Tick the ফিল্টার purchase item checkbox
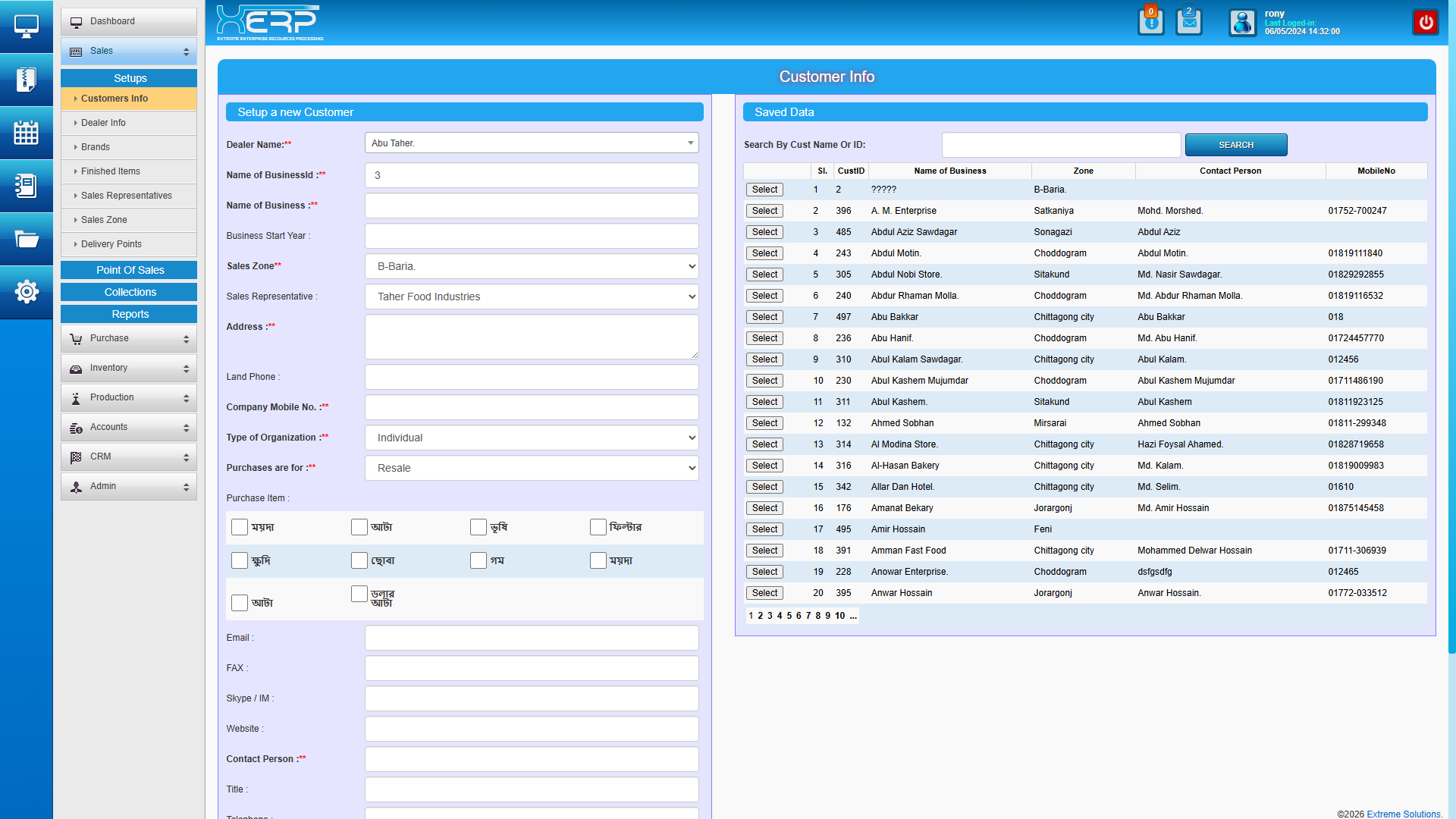The image size is (1456, 819). [x=598, y=527]
